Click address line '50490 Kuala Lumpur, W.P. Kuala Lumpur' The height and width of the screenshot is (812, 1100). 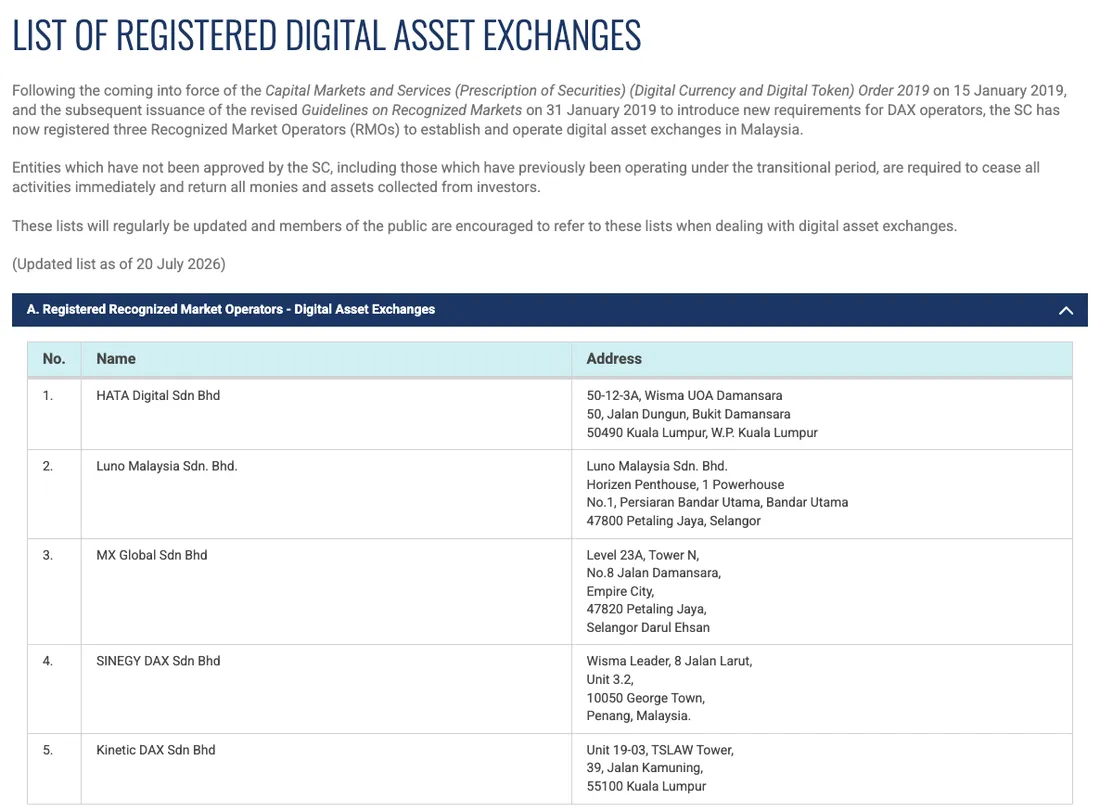702,433
